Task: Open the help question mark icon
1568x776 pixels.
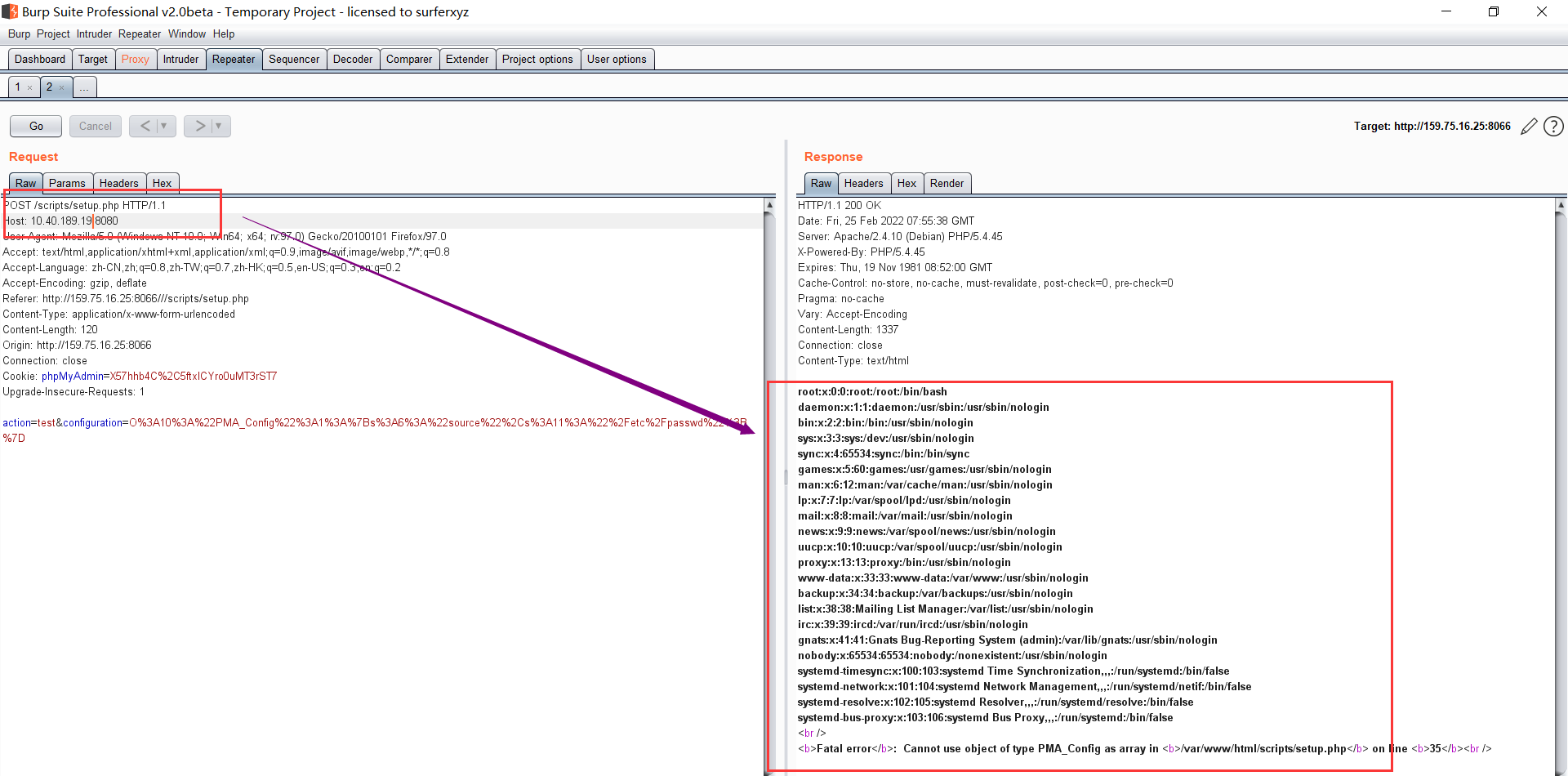Action: tap(1553, 126)
